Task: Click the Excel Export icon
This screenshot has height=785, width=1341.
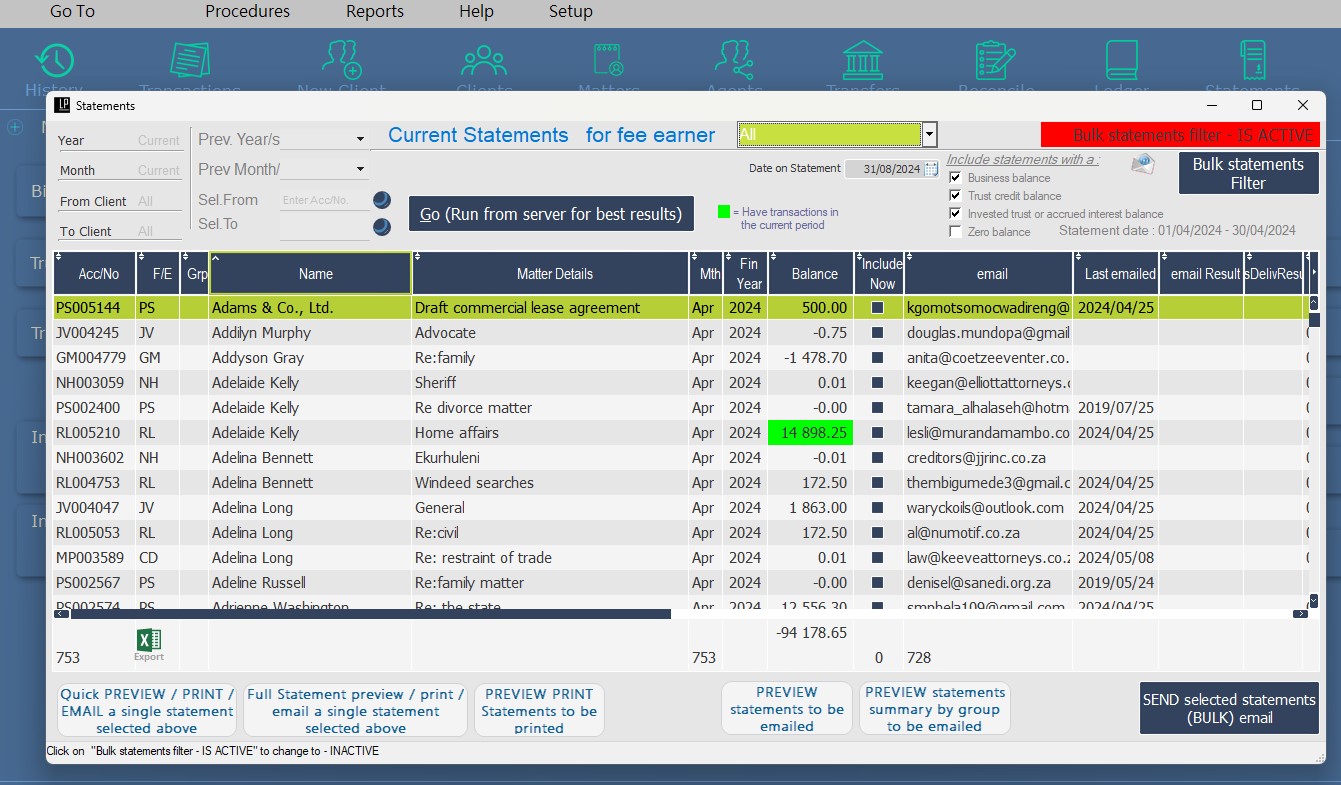Action: tap(149, 642)
